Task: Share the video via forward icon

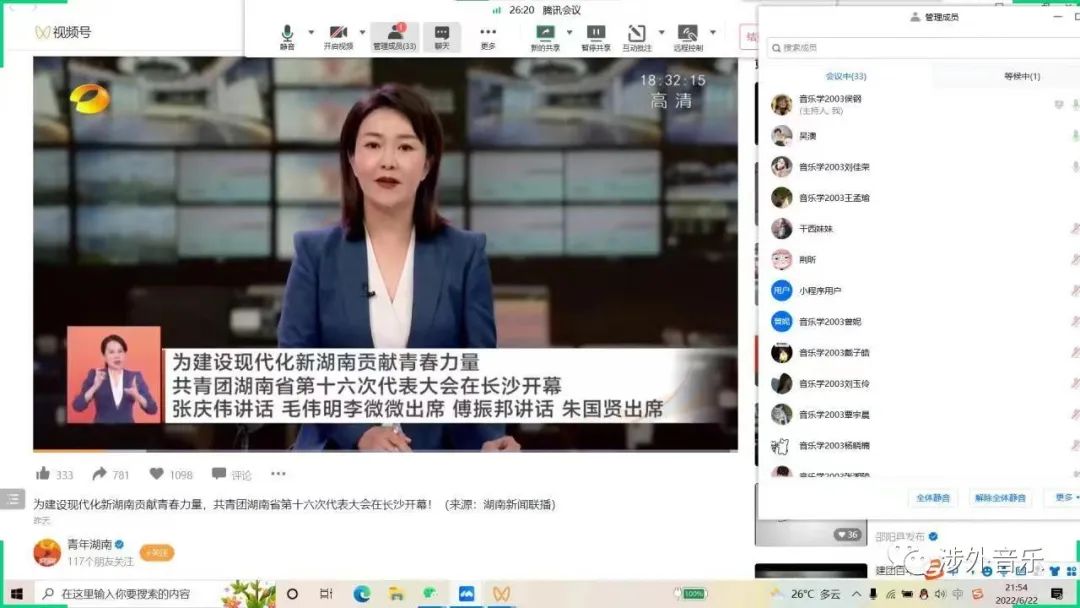Action: (99, 474)
